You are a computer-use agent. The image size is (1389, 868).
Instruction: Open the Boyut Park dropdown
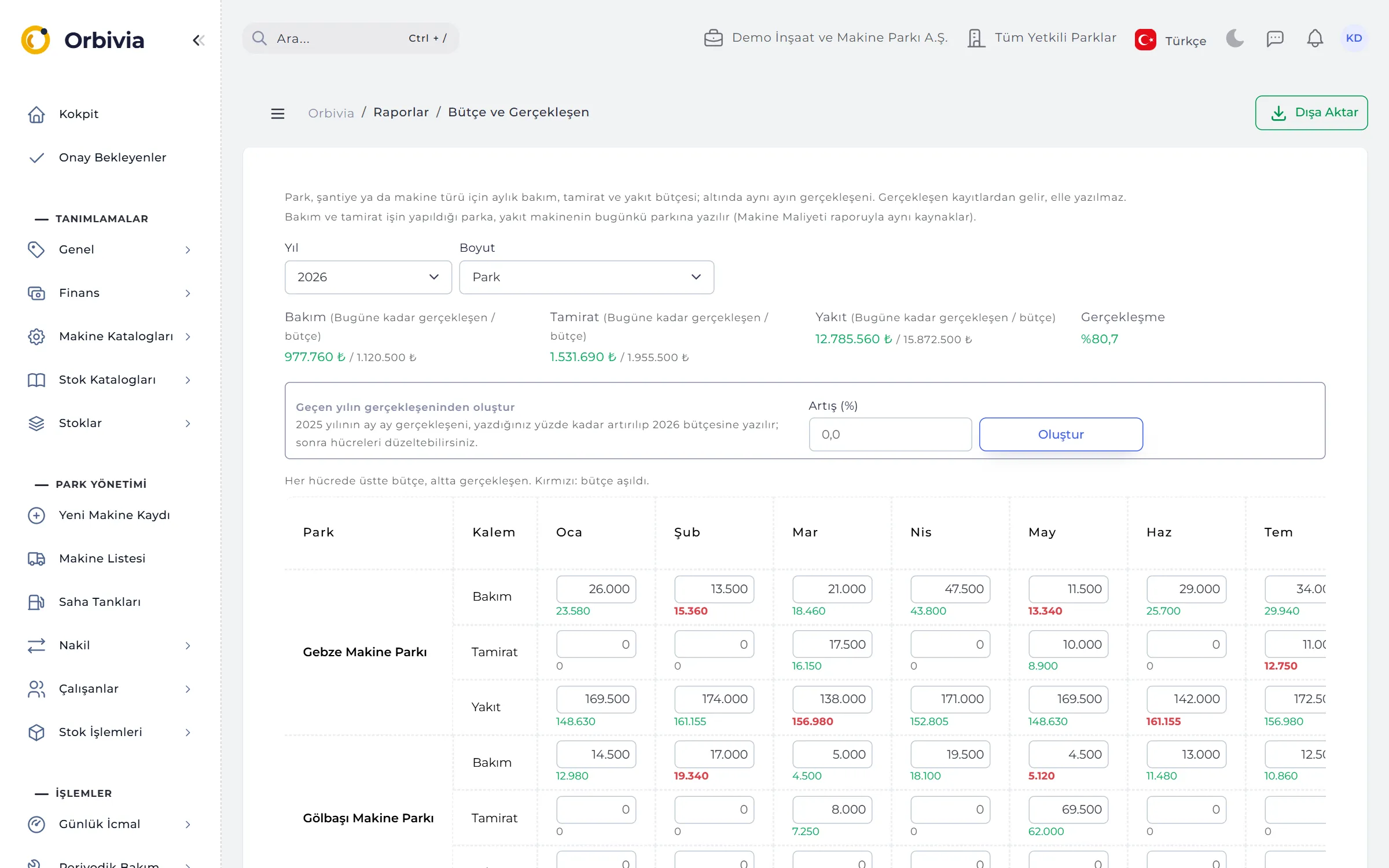tap(586, 277)
